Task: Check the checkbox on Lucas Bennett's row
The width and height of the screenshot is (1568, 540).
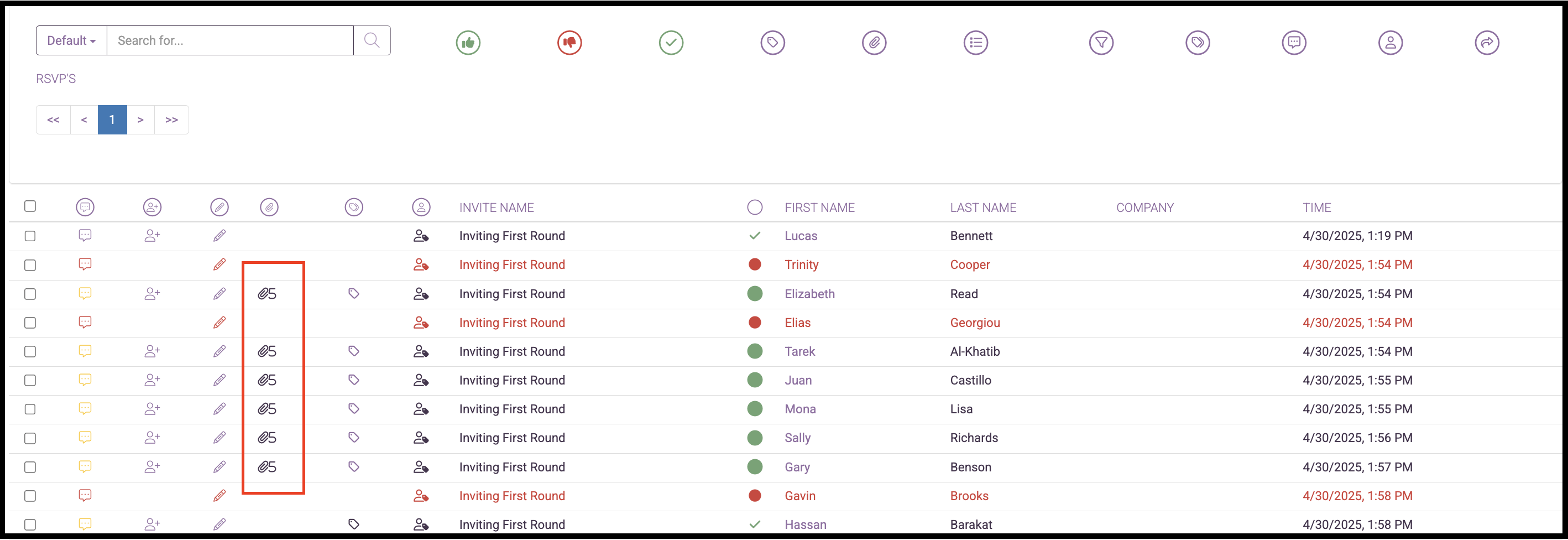Action: pyautogui.click(x=30, y=236)
